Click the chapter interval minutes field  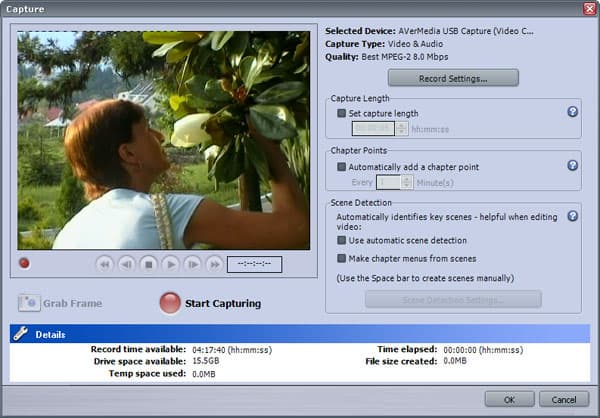pyautogui.click(x=388, y=182)
